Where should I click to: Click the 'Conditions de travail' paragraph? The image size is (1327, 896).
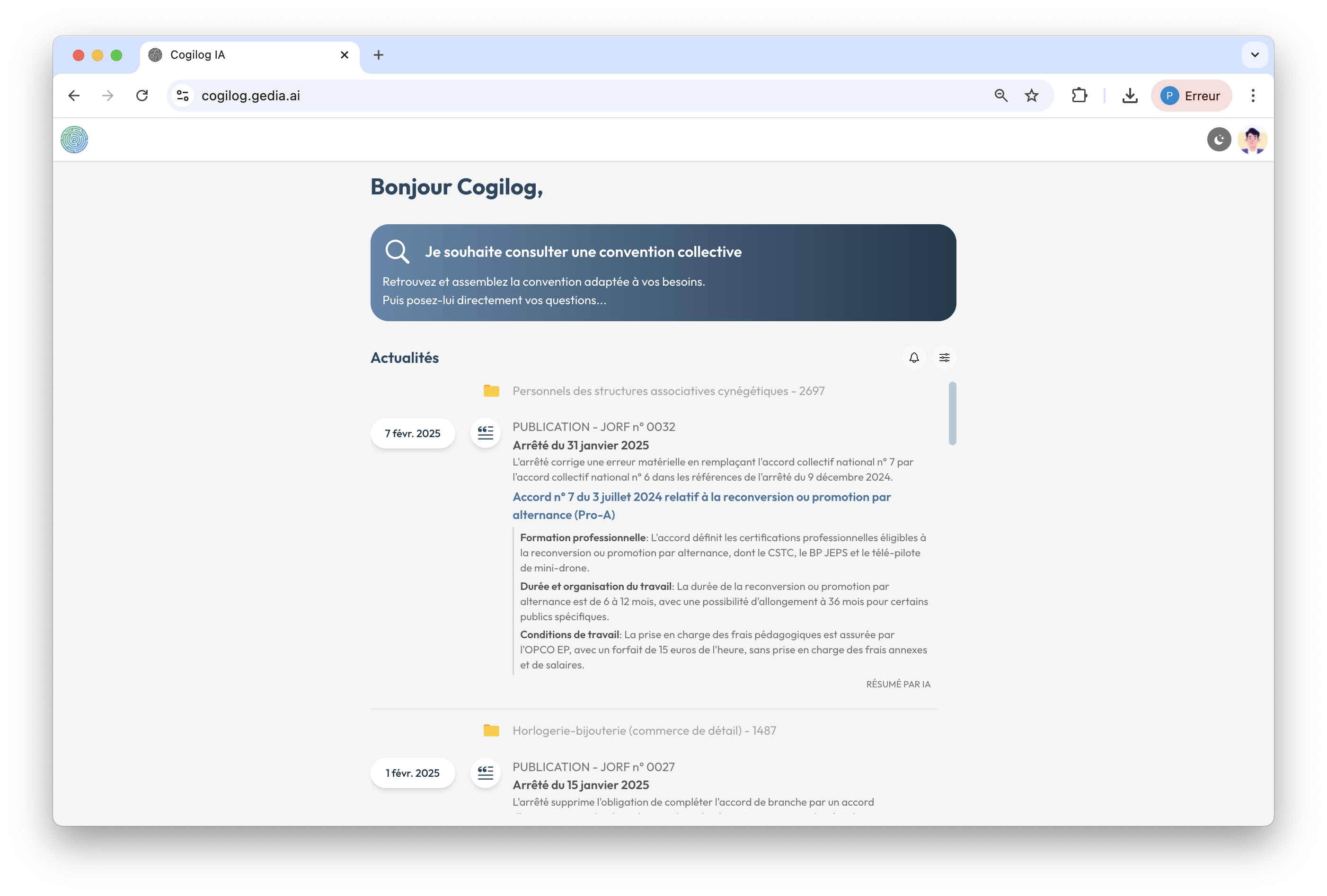coord(724,650)
